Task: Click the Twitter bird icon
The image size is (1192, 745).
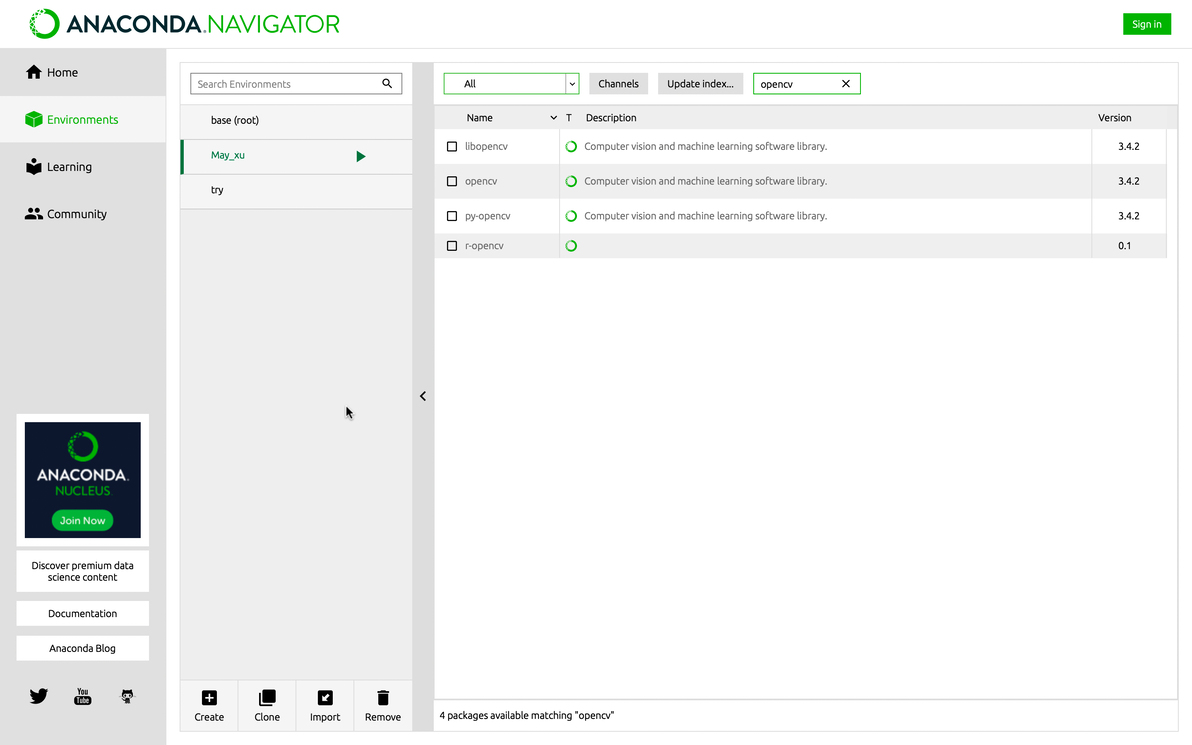Action: point(39,696)
